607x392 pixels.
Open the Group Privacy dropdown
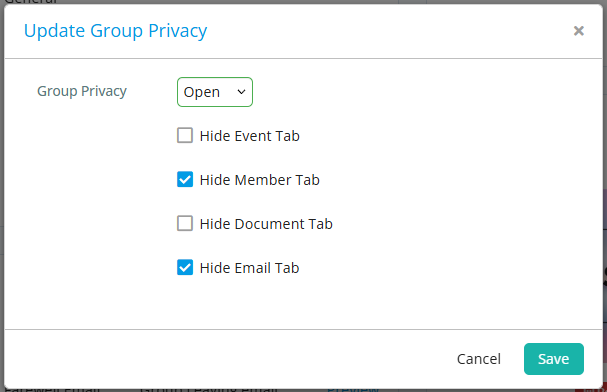pyautogui.click(x=215, y=92)
